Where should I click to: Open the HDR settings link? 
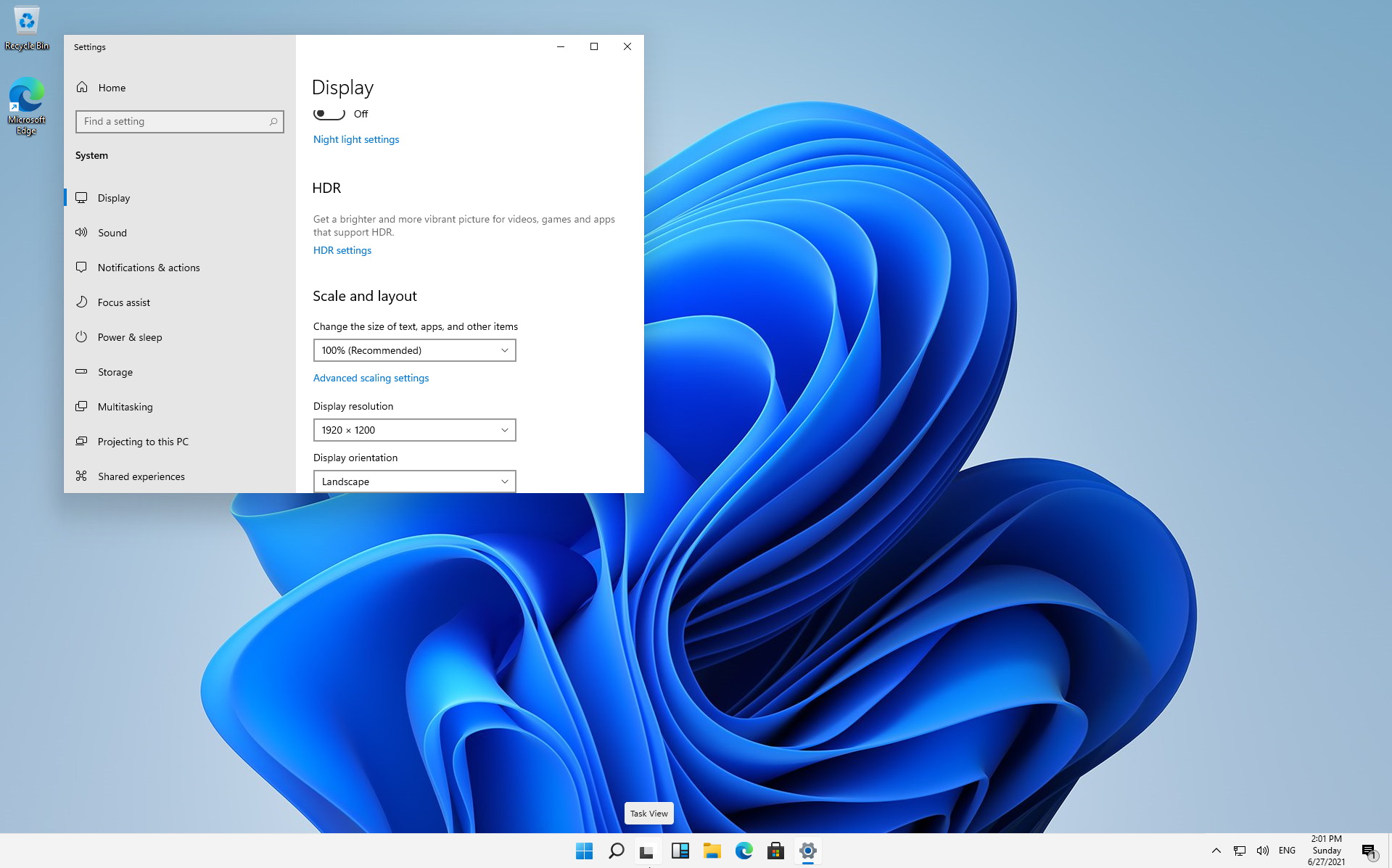(342, 250)
